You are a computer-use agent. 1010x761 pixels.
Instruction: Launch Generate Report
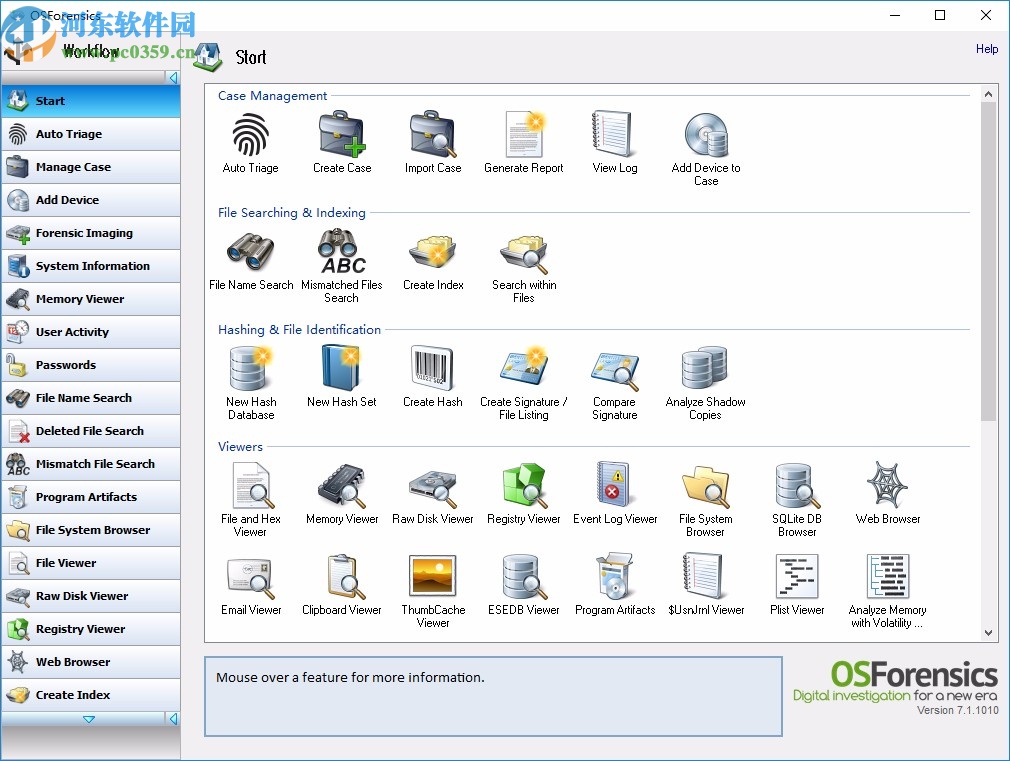point(524,140)
